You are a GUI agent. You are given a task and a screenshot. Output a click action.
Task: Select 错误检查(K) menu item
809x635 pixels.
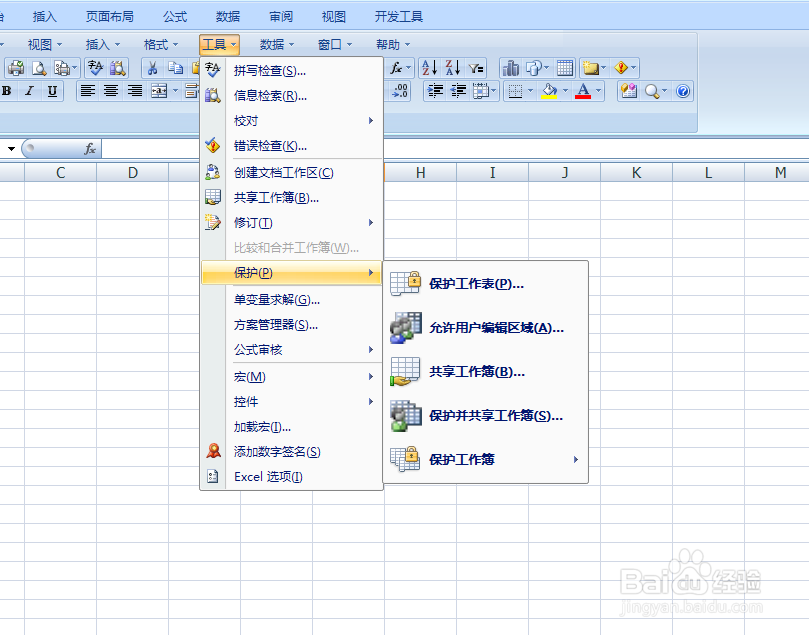point(292,145)
